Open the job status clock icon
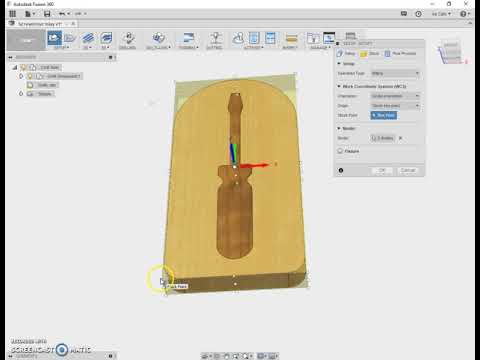The height and width of the screenshot is (360, 480). (418, 14)
